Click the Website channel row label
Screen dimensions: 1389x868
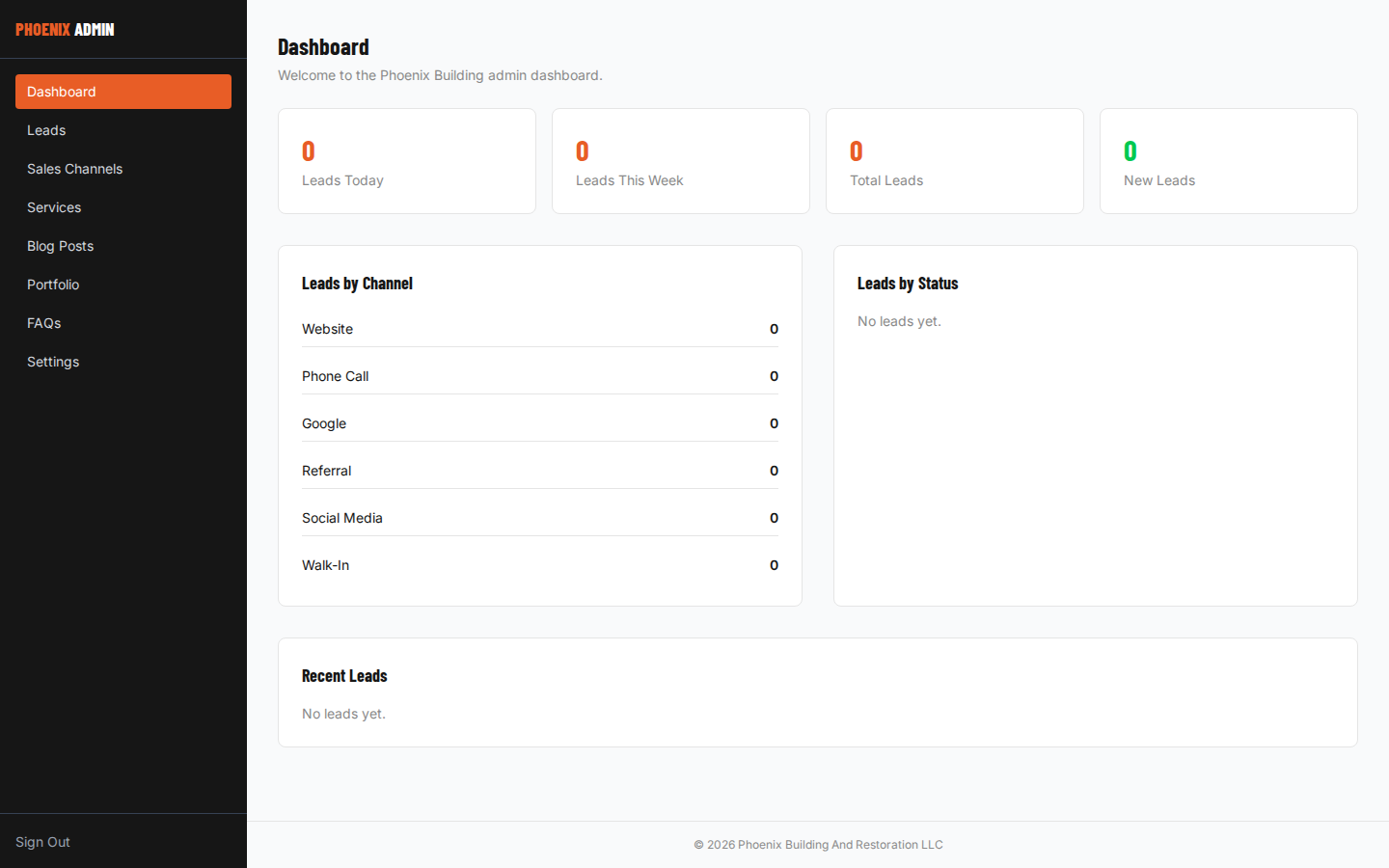(x=327, y=329)
